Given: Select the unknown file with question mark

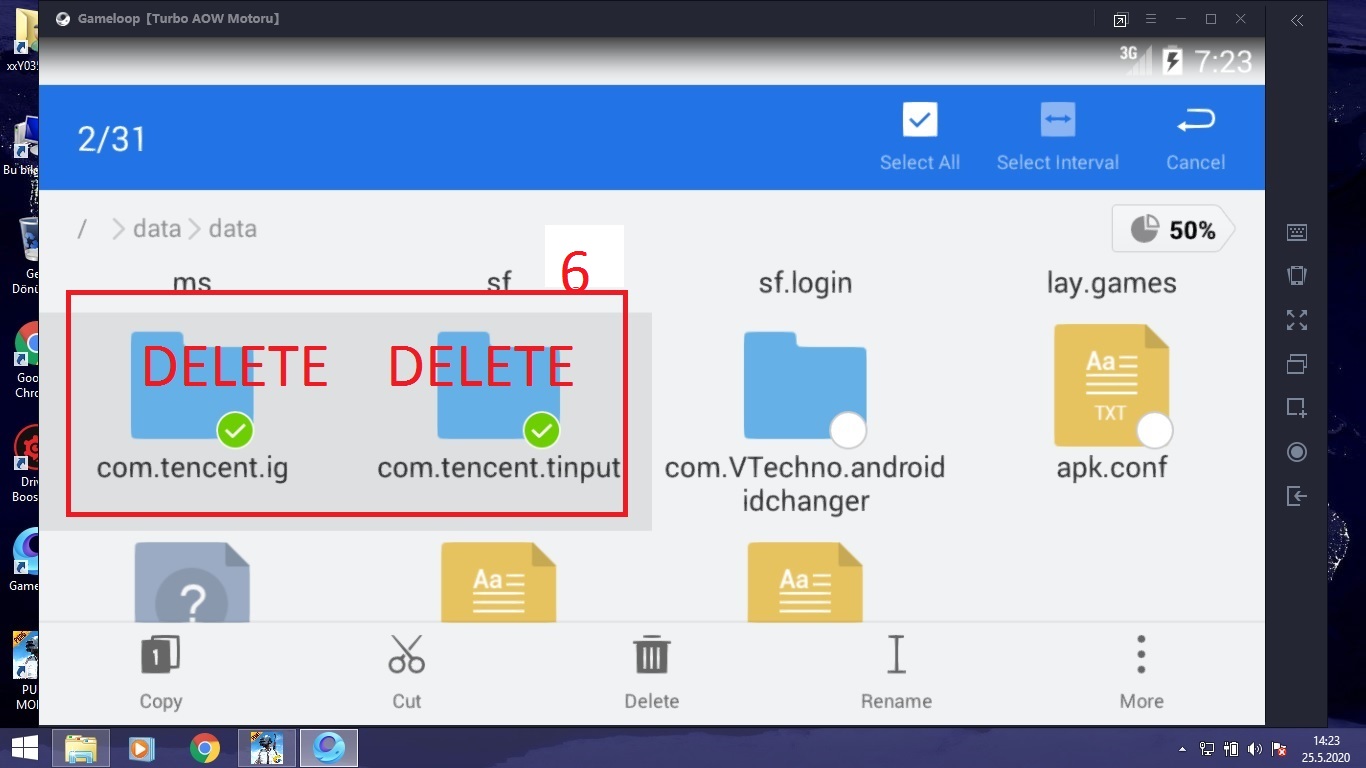Looking at the screenshot, I should [x=191, y=582].
